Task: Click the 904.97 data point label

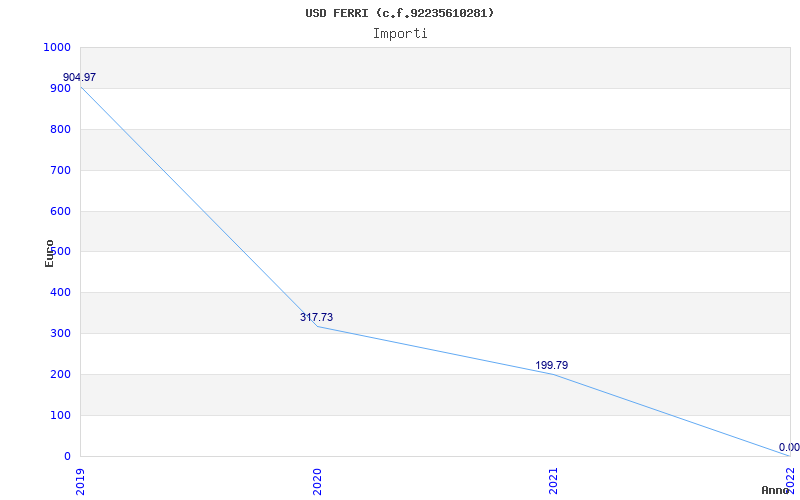Action: tap(80, 77)
